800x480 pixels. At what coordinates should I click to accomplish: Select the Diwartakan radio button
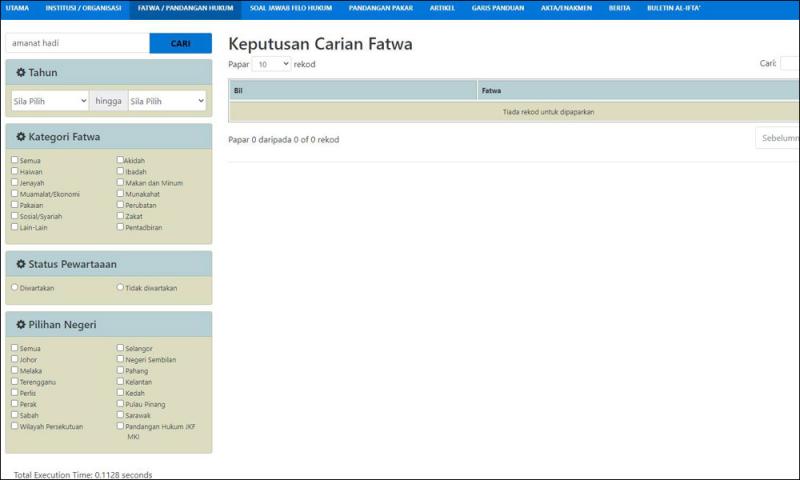click(14, 288)
